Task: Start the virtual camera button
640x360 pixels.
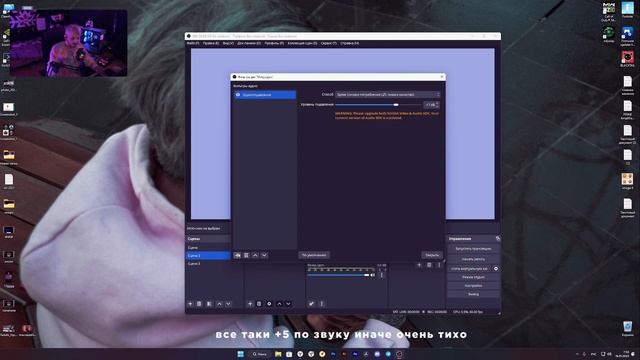Action: point(469,269)
